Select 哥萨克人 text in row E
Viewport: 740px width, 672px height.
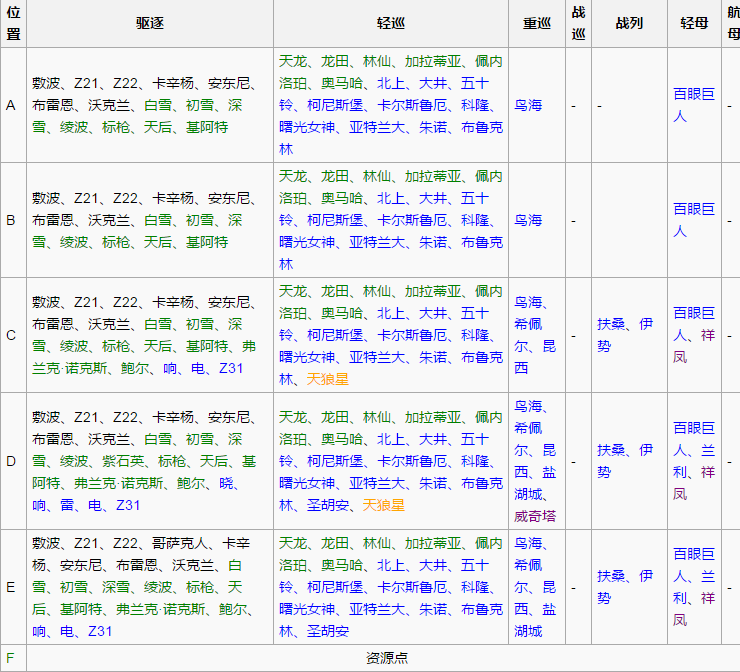point(180,543)
